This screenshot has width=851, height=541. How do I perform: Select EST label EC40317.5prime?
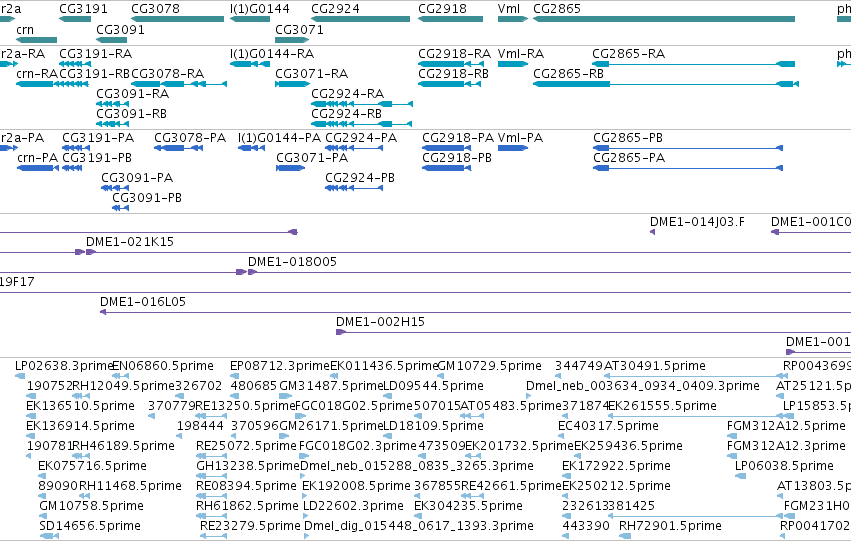coord(608,426)
